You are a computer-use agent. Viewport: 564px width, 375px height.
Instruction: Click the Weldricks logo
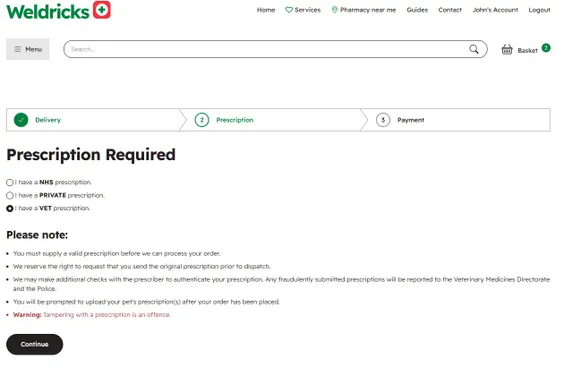[x=58, y=10]
